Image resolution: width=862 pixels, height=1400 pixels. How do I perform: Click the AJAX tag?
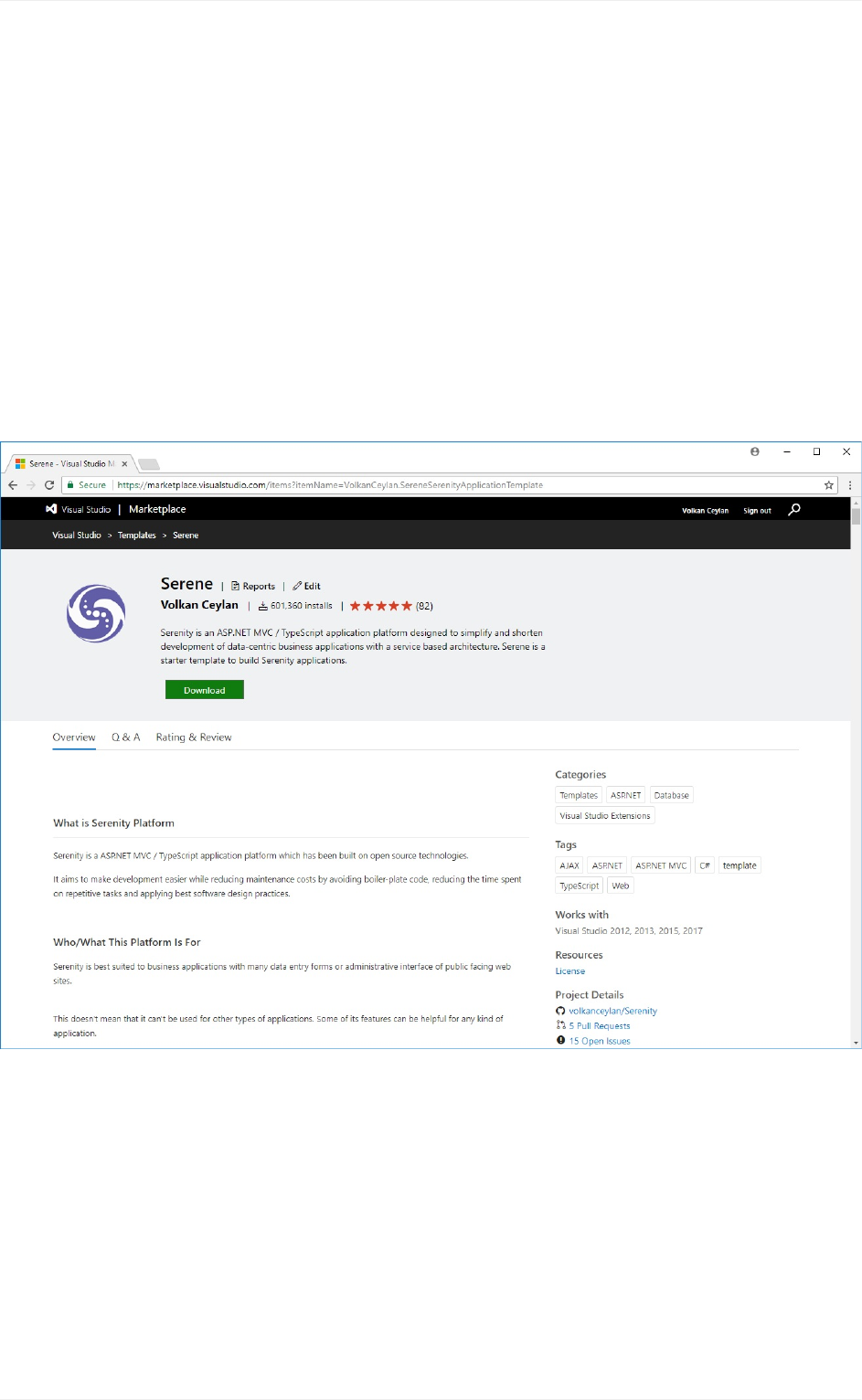pyautogui.click(x=569, y=865)
